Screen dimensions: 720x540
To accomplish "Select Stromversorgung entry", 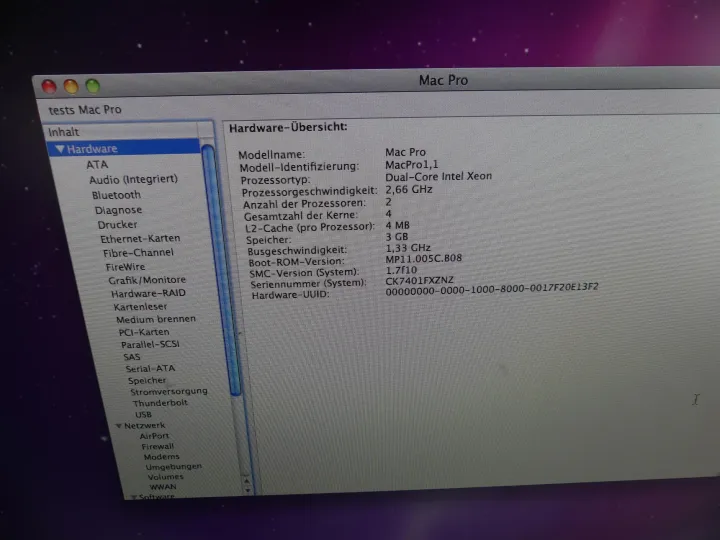I will (x=169, y=392).
